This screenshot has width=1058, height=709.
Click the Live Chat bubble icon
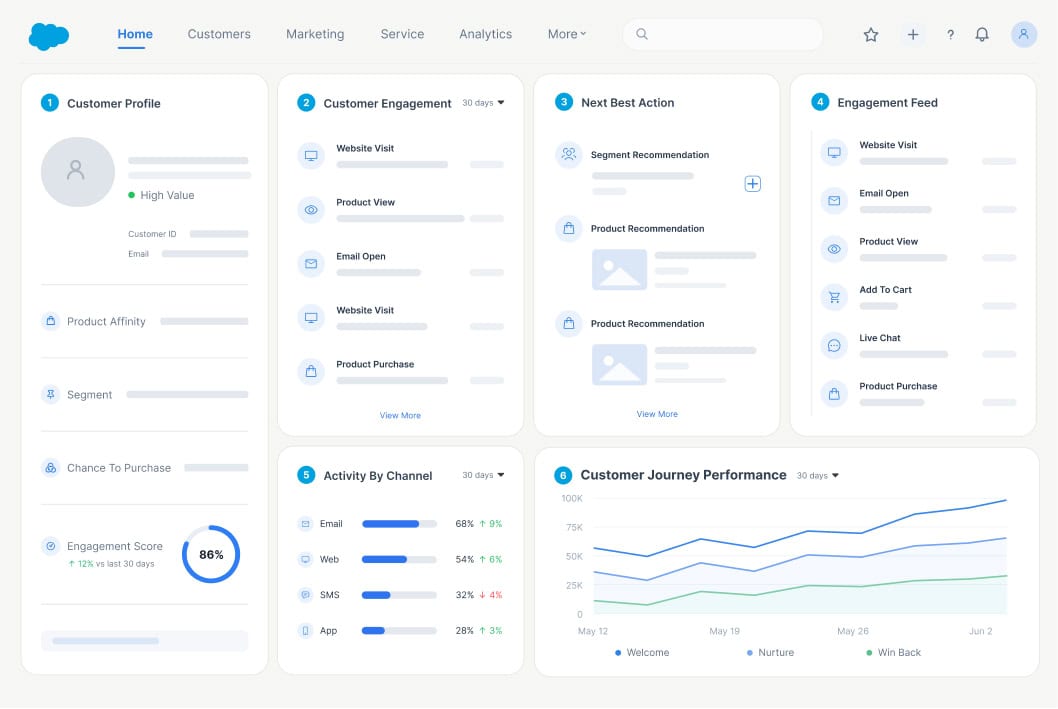point(834,345)
